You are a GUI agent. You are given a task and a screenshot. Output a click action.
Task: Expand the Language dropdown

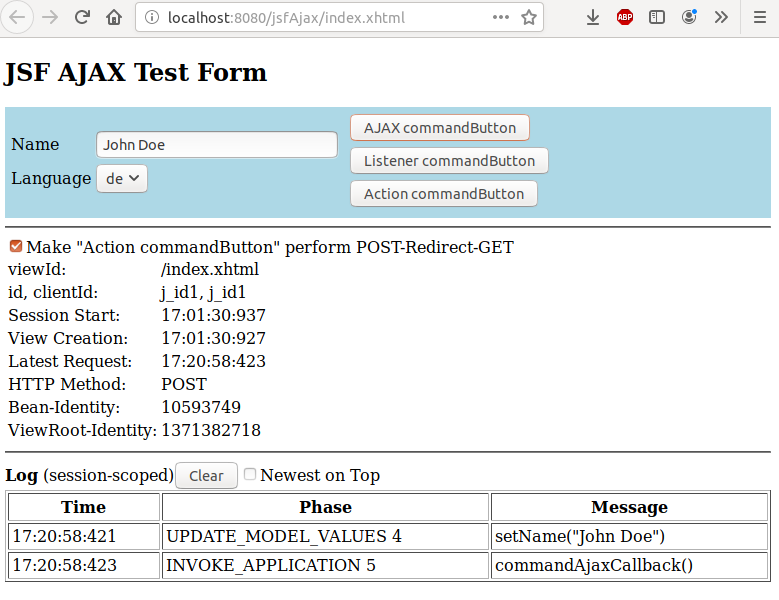[122, 178]
